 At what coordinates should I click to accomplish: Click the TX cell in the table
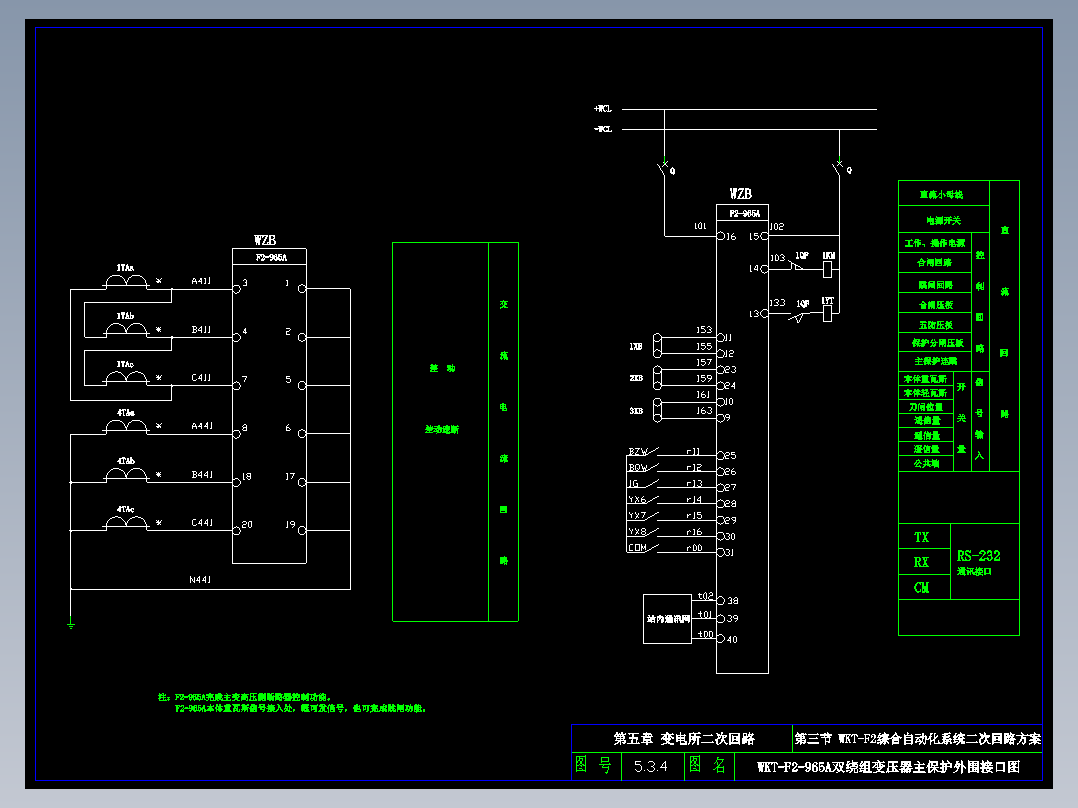pos(924,536)
